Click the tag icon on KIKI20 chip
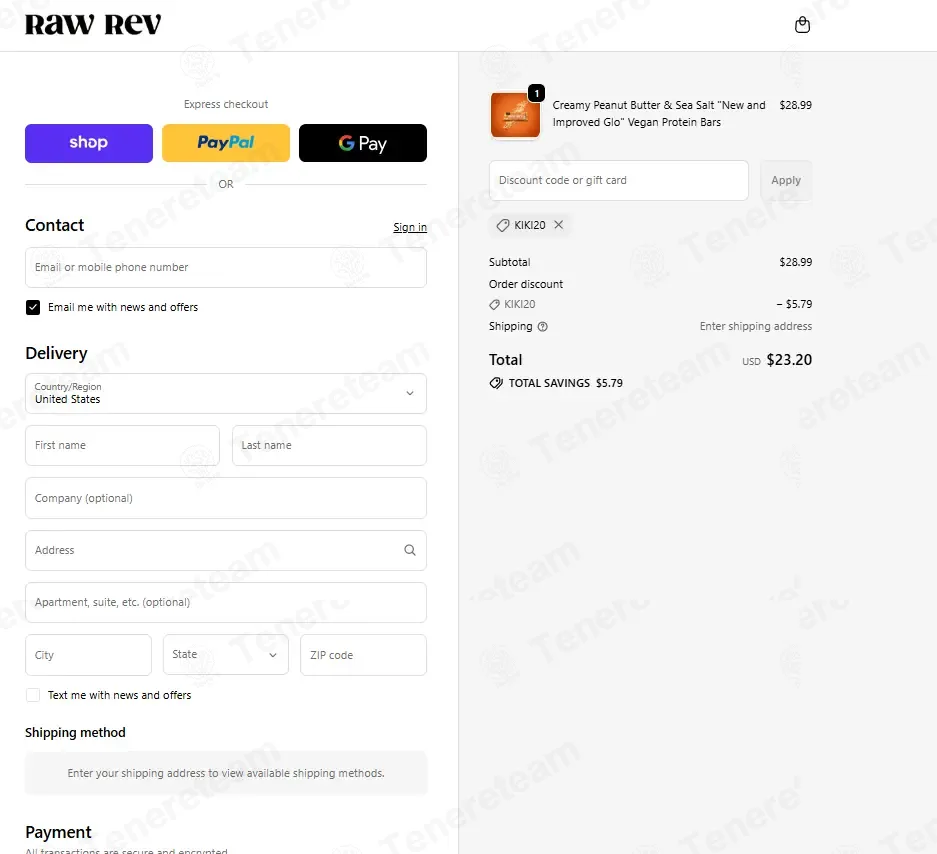937x854 pixels. [503, 225]
